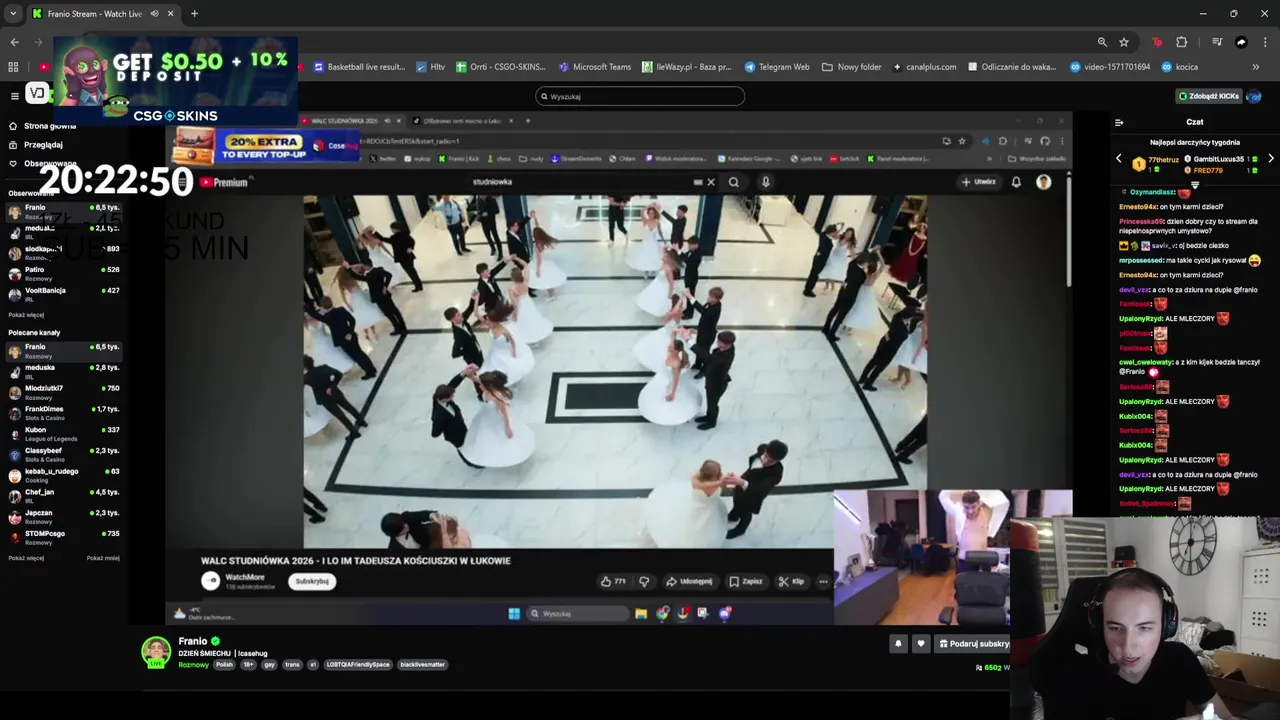Open the Chrome apps grid icon
Viewport: 1280px width, 720px height.
coord(13,67)
